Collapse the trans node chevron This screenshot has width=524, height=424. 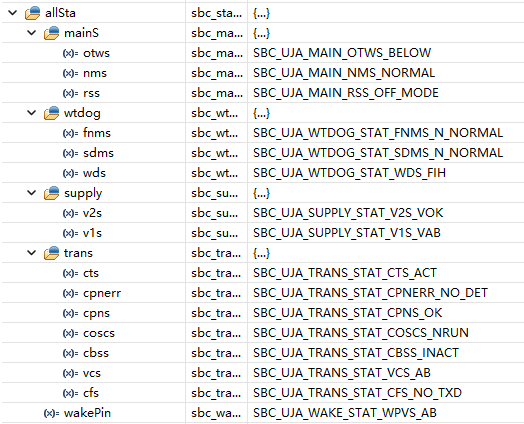click(x=32, y=253)
